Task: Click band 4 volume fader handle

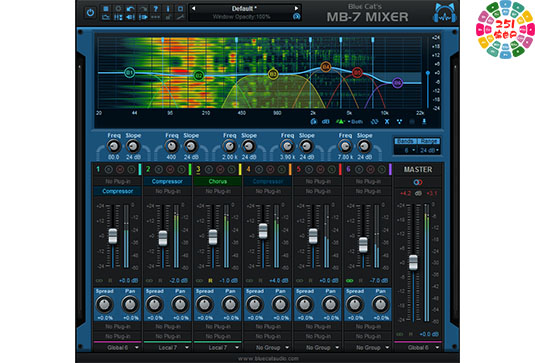Action: tap(263, 231)
